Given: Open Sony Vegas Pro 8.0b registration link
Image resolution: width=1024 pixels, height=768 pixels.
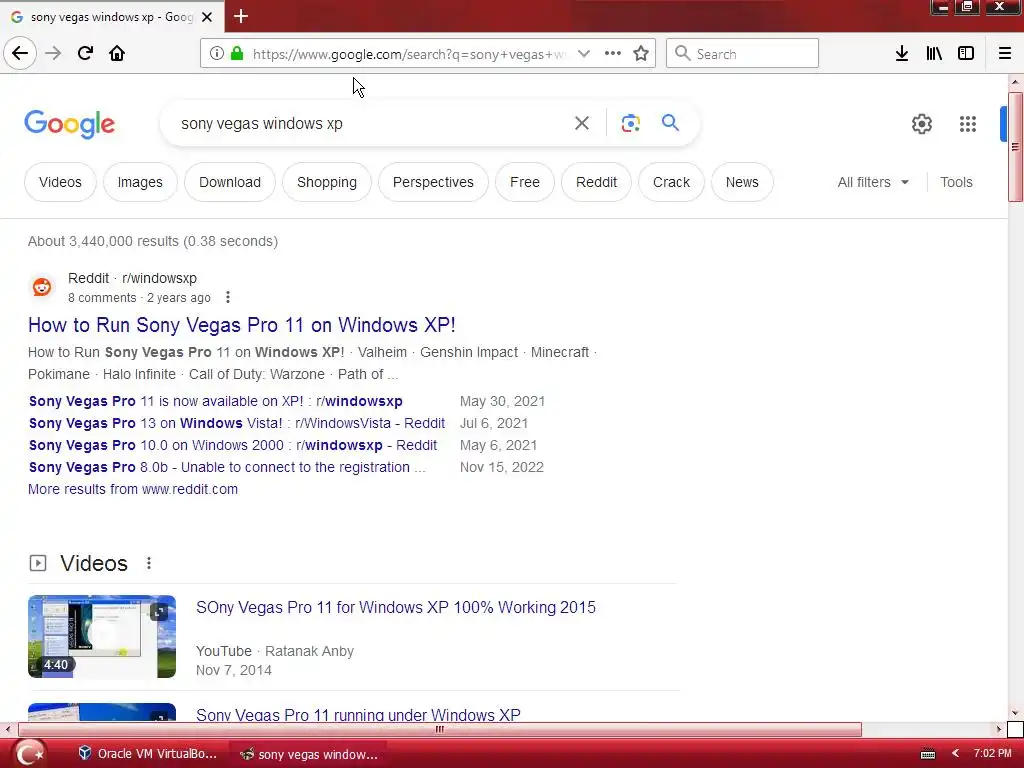Looking at the screenshot, I should click(227, 468).
